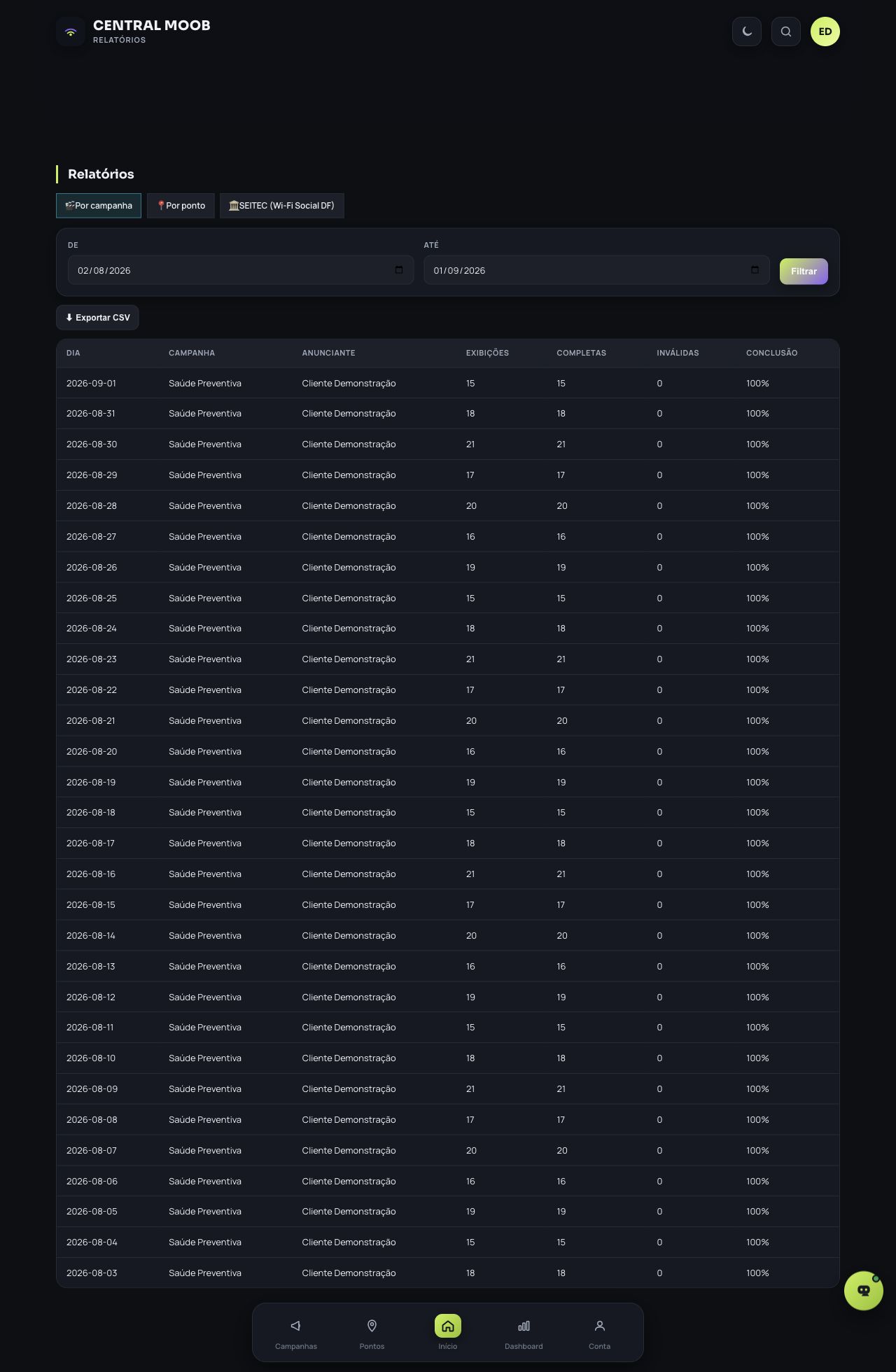The width and height of the screenshot is (896, 1372).
Task: Click the CAMPANHA column header
Action: (x=192, y=353)
